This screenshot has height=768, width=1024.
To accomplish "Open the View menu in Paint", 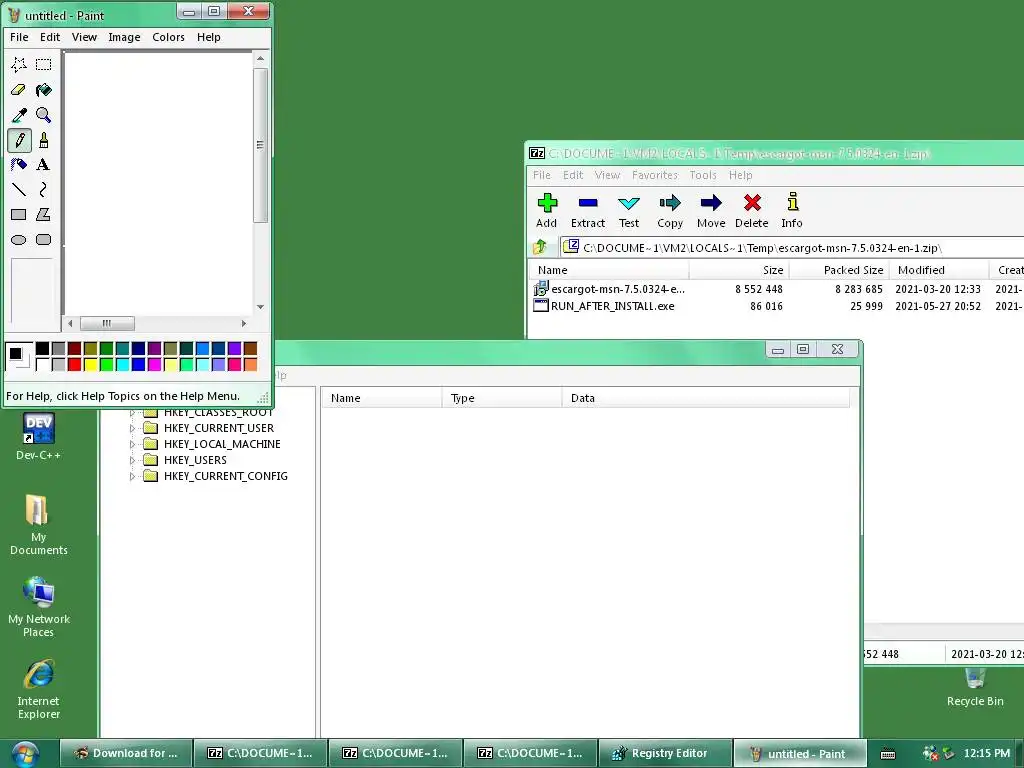I will click(x=84, y=37).
